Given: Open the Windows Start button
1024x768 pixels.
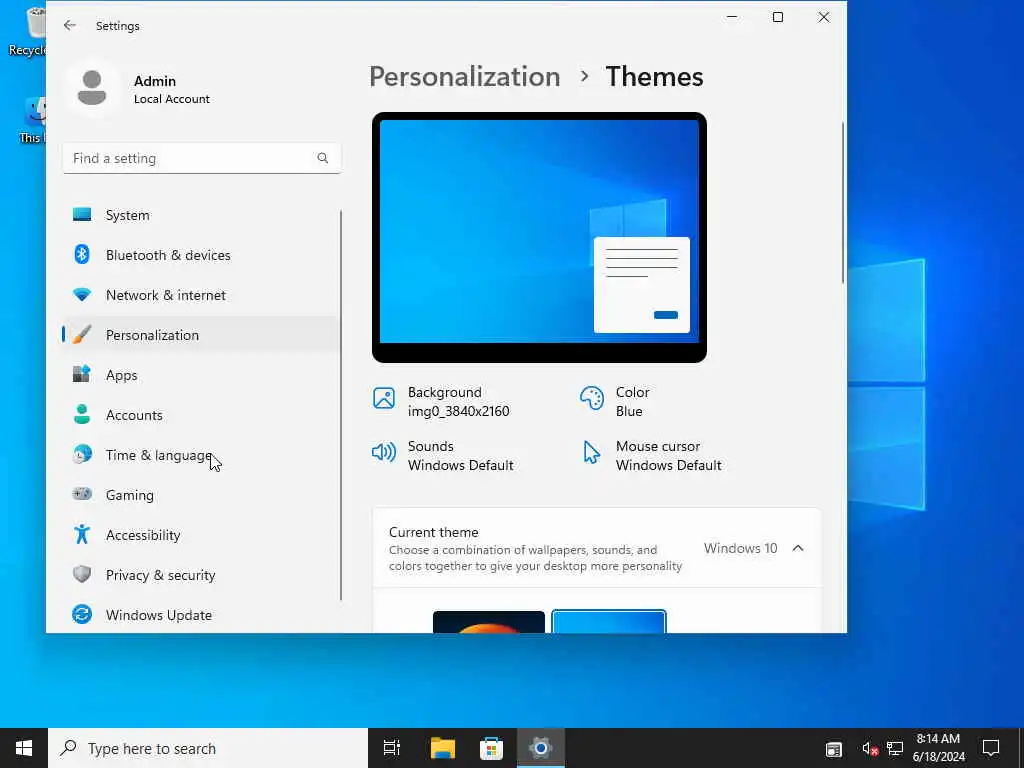Looking at the screenshot, I should 24,748.
